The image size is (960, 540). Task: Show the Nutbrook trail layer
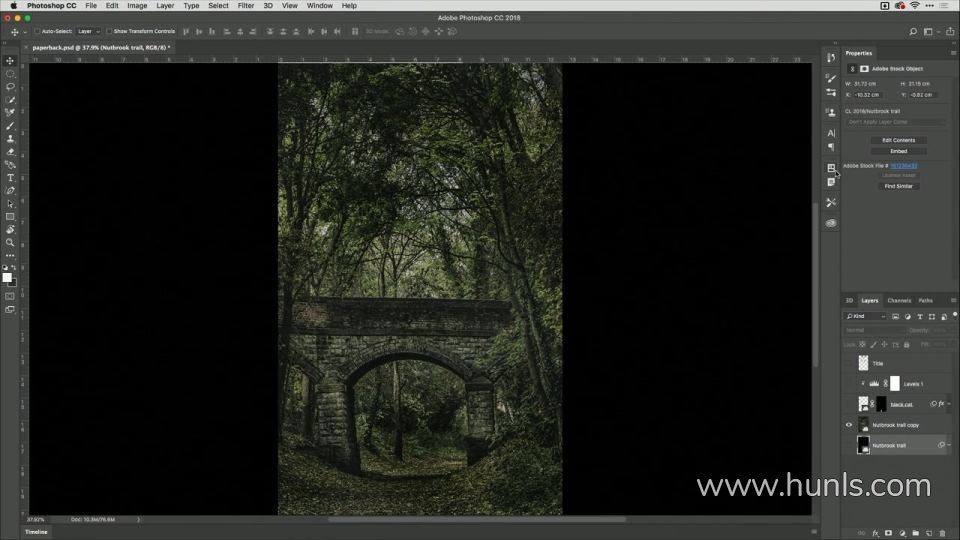tap(849, 445)
